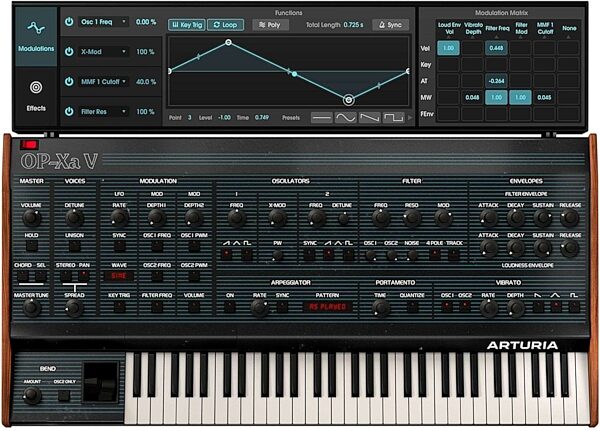The width and height of the screenshot is (600, 431).
Task: Toggle power for X-Mod slot
Action: point(69,52)
